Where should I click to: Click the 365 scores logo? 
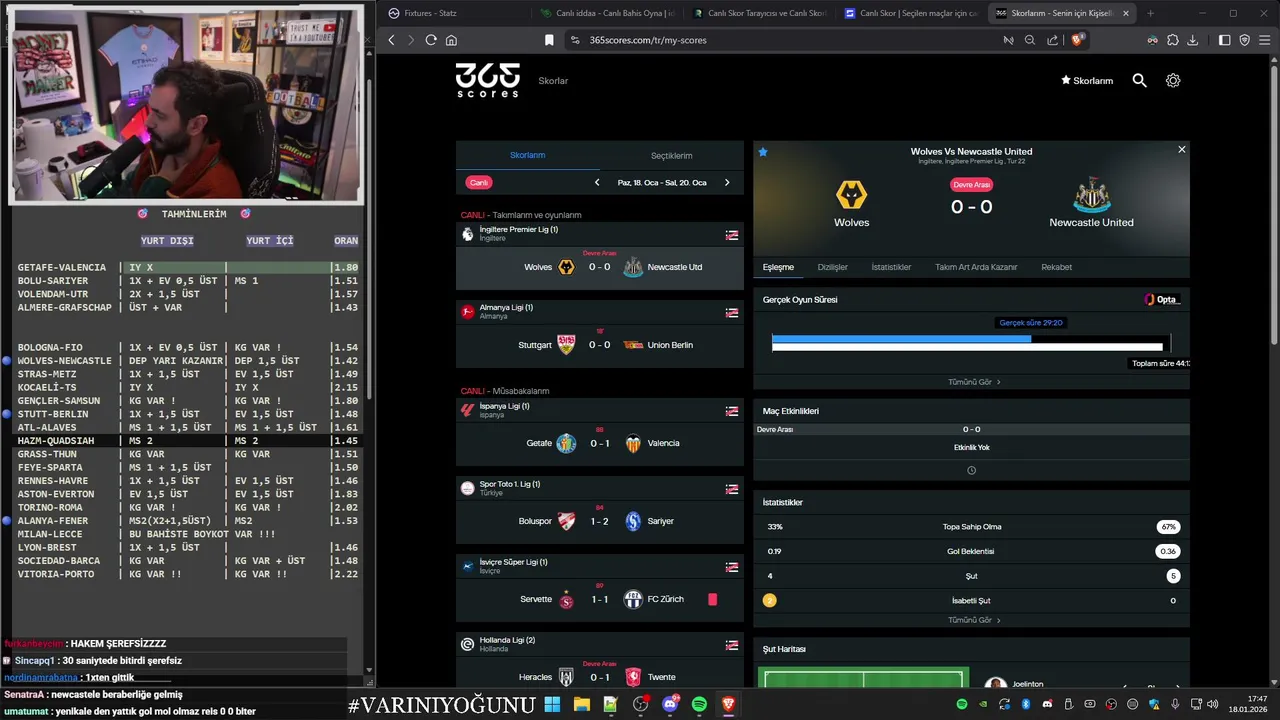click(488, 80)
